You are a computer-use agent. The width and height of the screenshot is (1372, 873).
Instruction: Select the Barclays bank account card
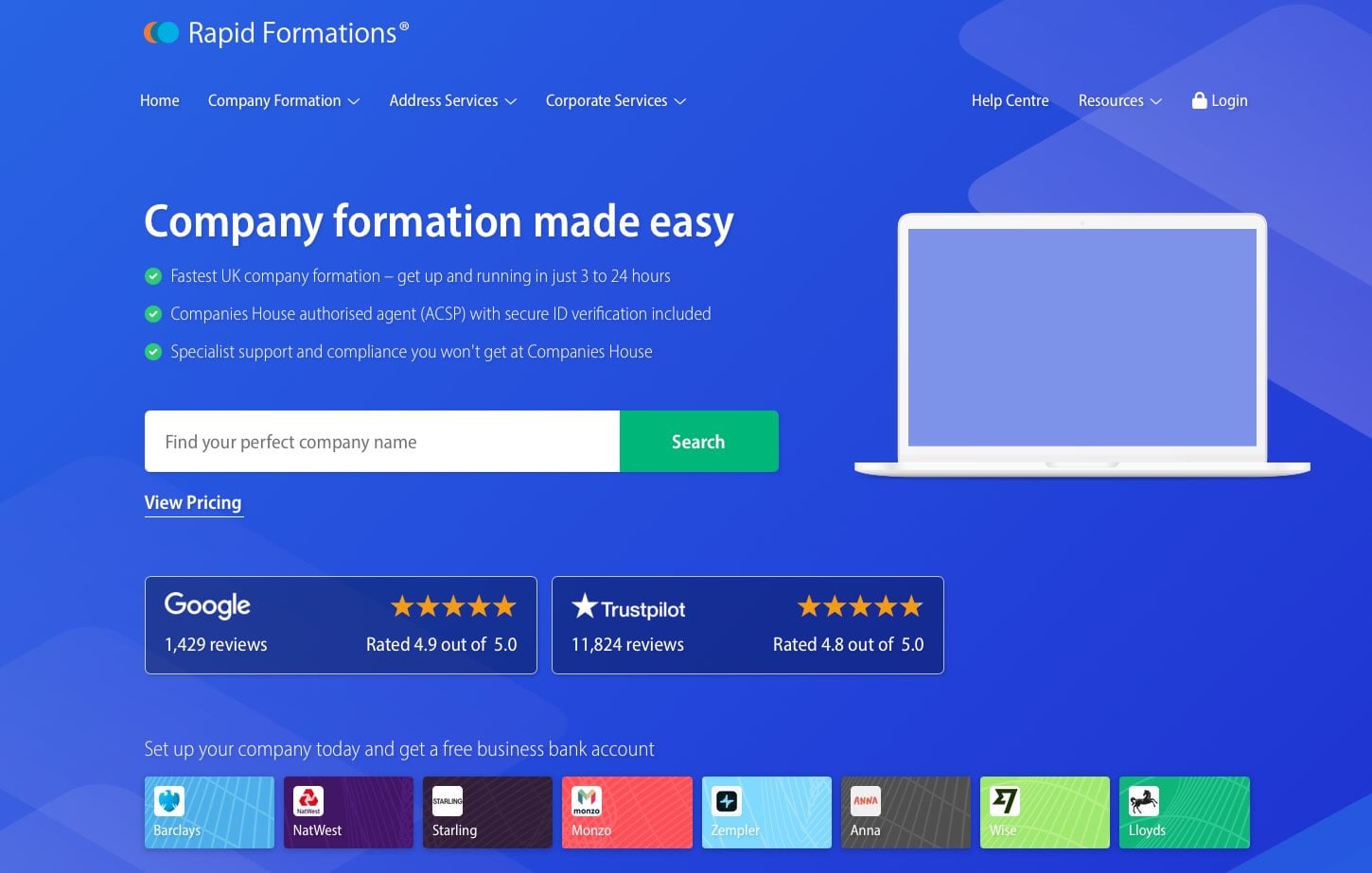coord(209,812)
